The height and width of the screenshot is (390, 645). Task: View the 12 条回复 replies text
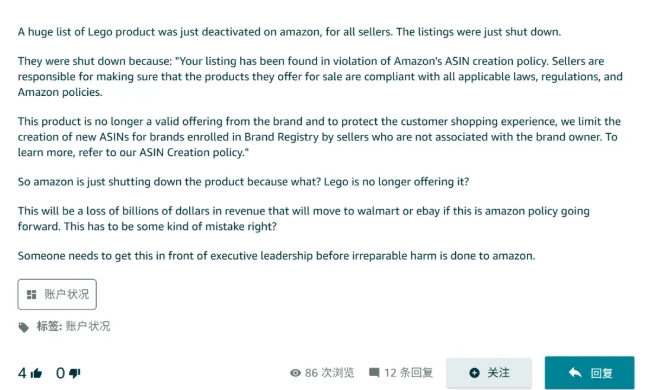click(x=408, y=373)
